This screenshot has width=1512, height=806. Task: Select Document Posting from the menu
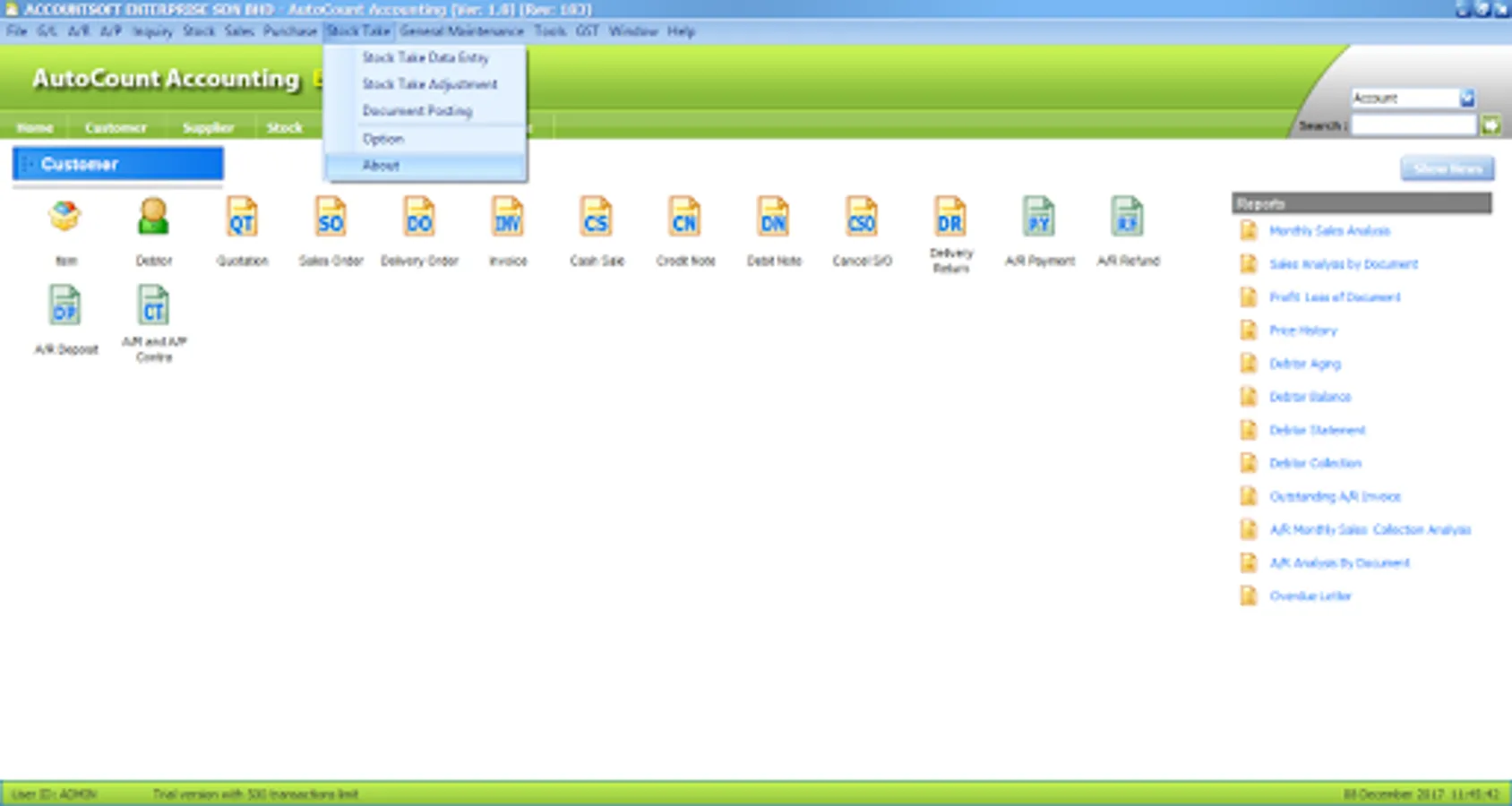(x=425, y=111)
